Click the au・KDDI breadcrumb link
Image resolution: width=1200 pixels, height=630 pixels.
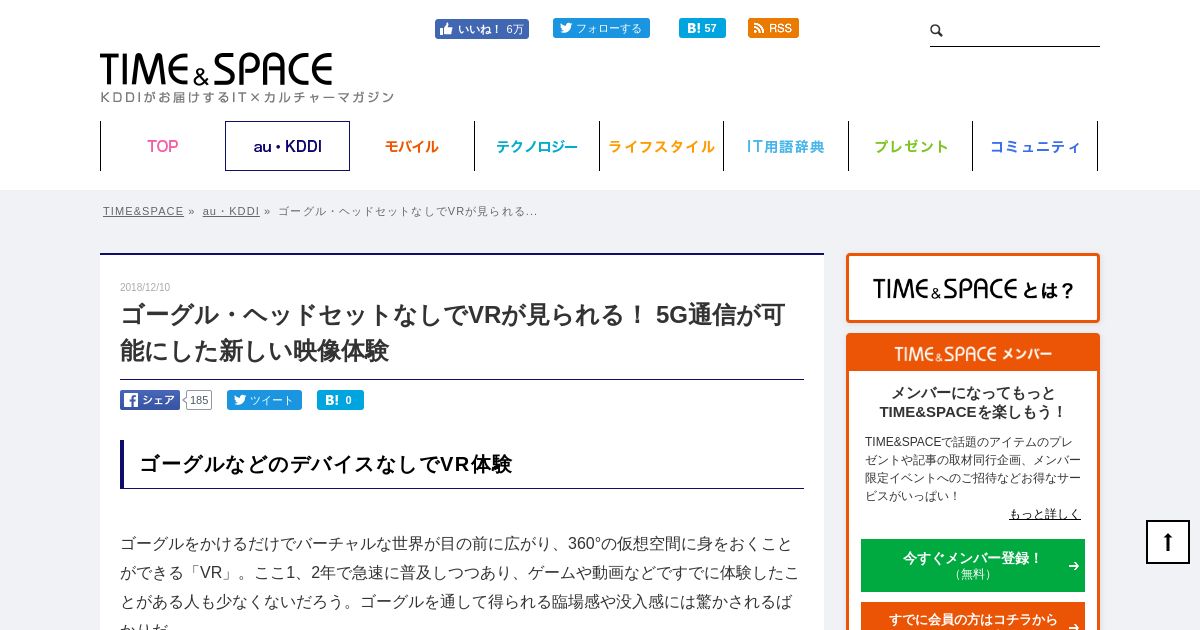pos(231,211)
